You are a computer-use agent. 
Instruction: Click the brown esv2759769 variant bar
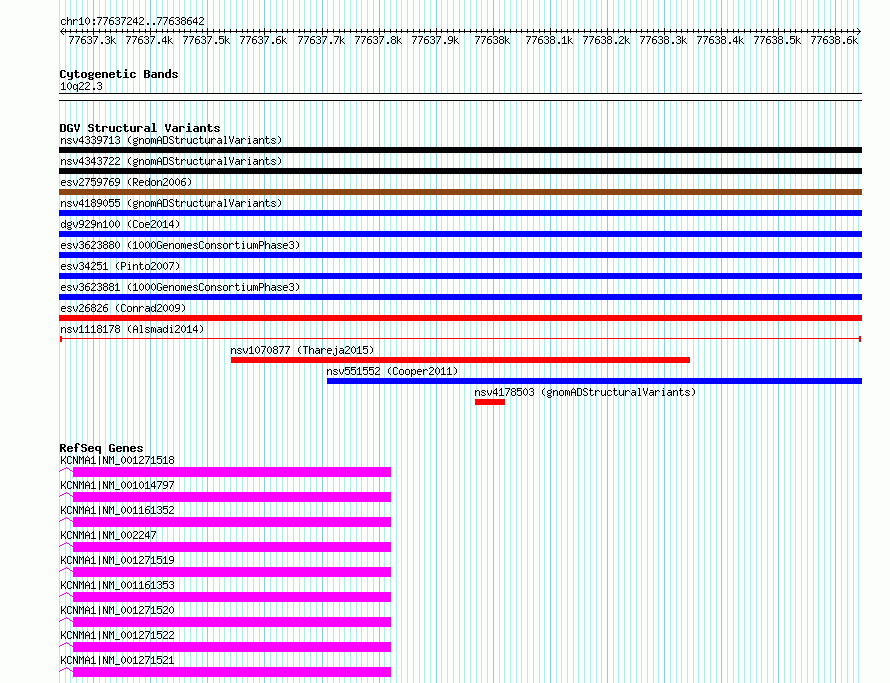460,192
